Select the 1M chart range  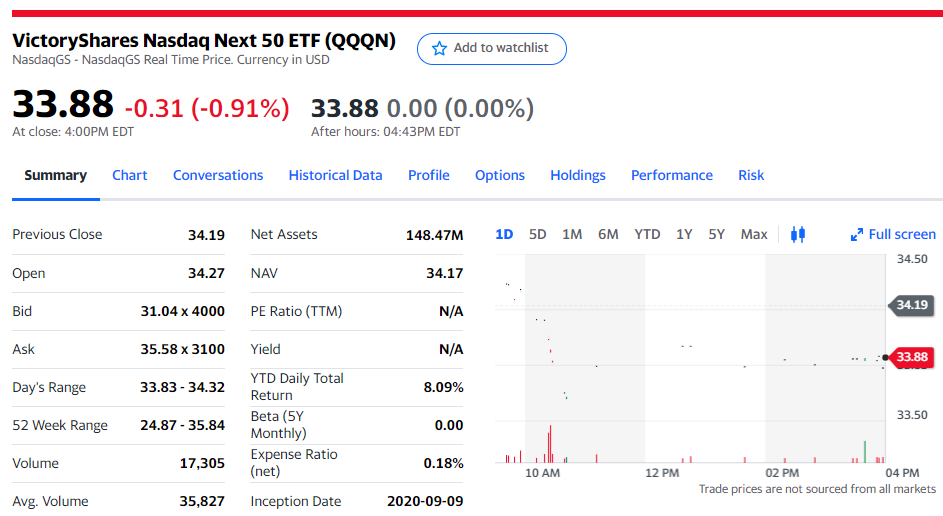(572, 234)
